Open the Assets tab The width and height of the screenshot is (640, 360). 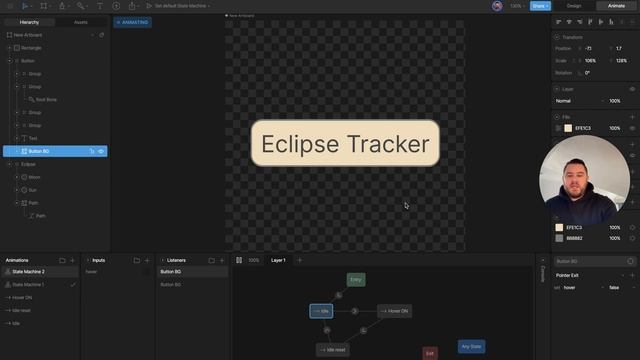pyautogui.click(x=81, y=22)
